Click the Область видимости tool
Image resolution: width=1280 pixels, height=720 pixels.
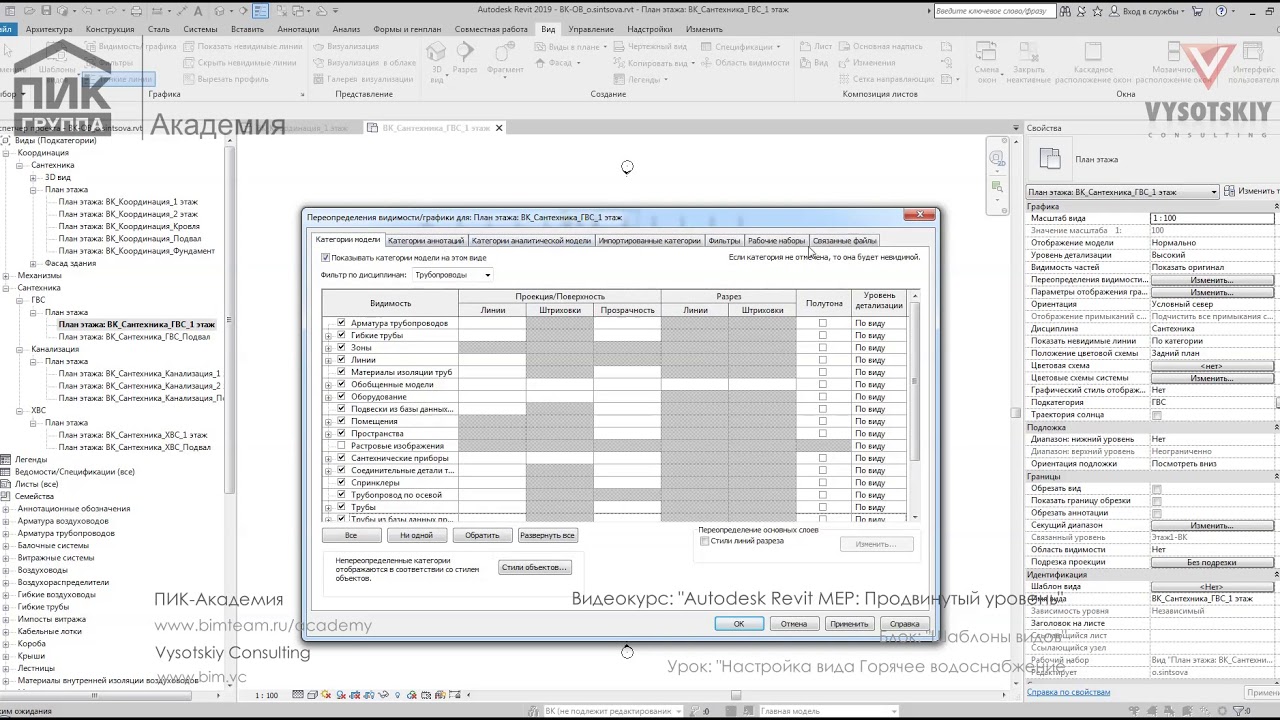[746, 63]
